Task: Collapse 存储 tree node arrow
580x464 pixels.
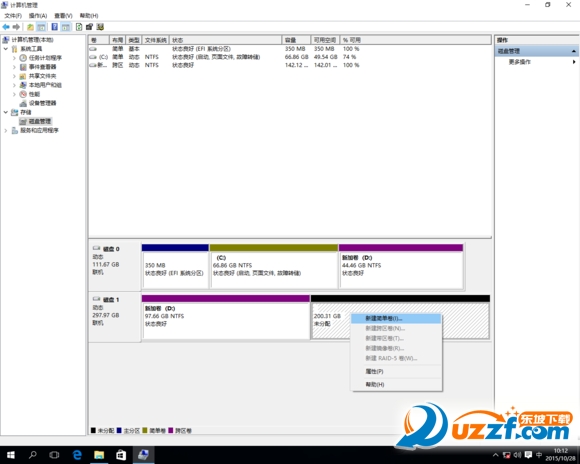Action: pos(6,112)
